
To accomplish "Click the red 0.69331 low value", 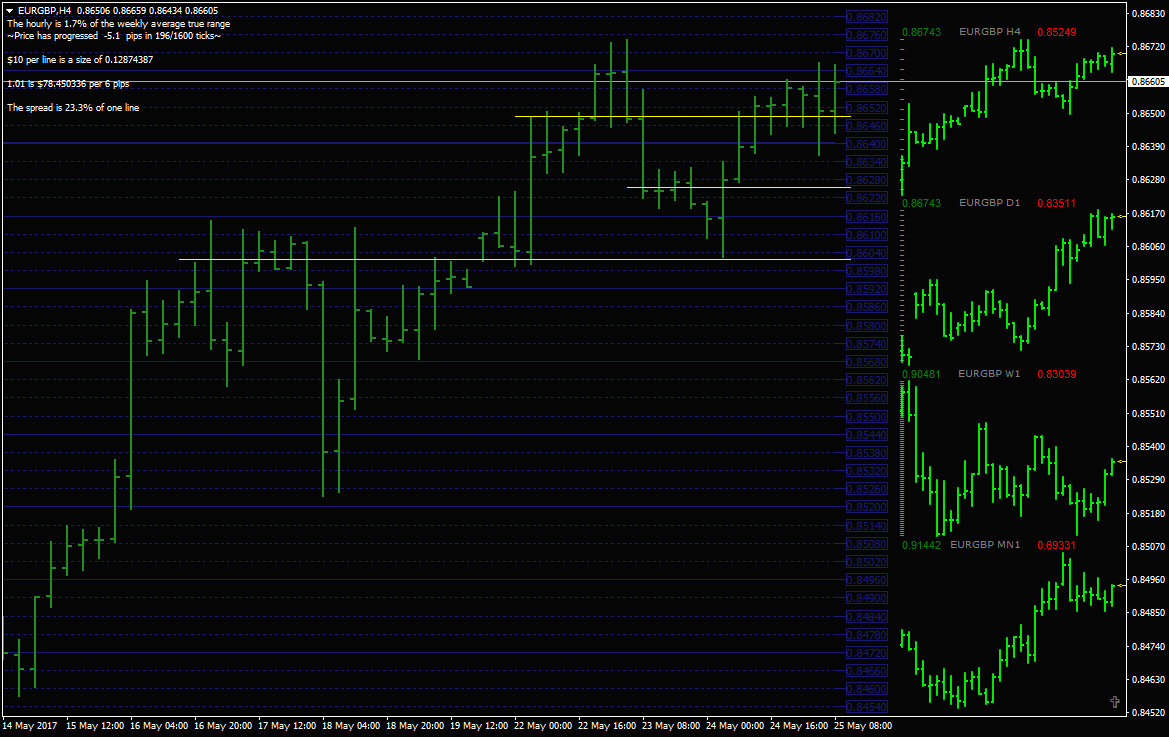I will (1056, 545).
